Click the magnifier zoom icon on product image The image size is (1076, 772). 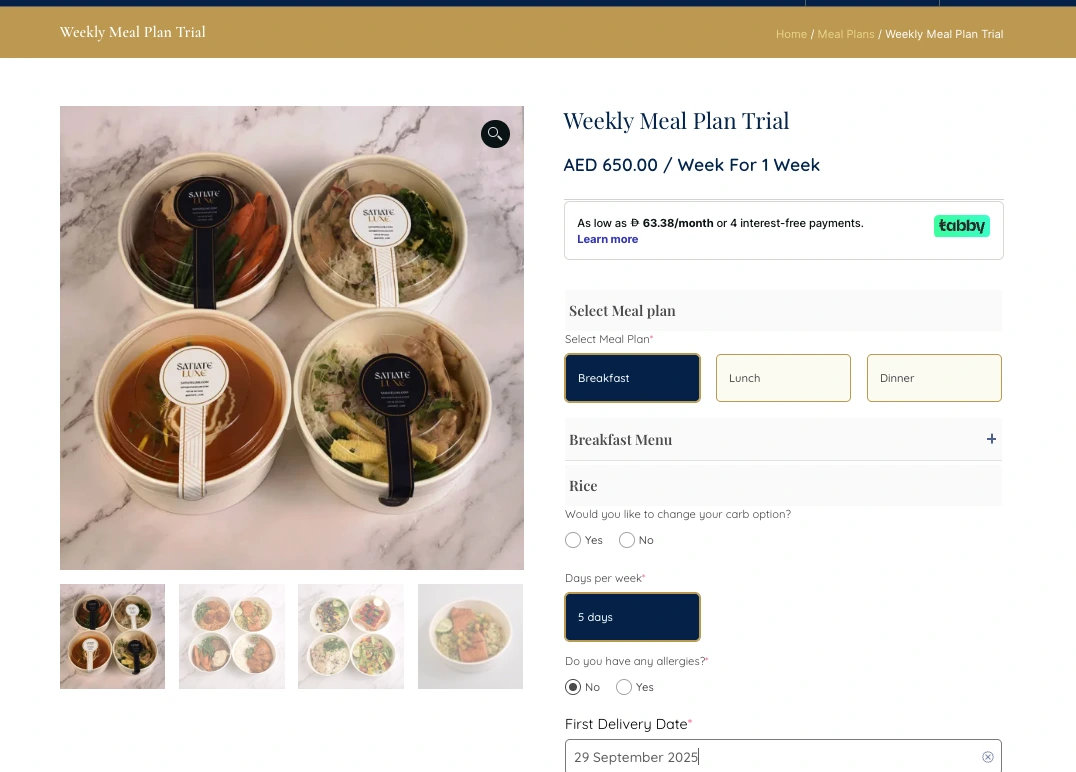pyautogui.click(x=495, y=134)
